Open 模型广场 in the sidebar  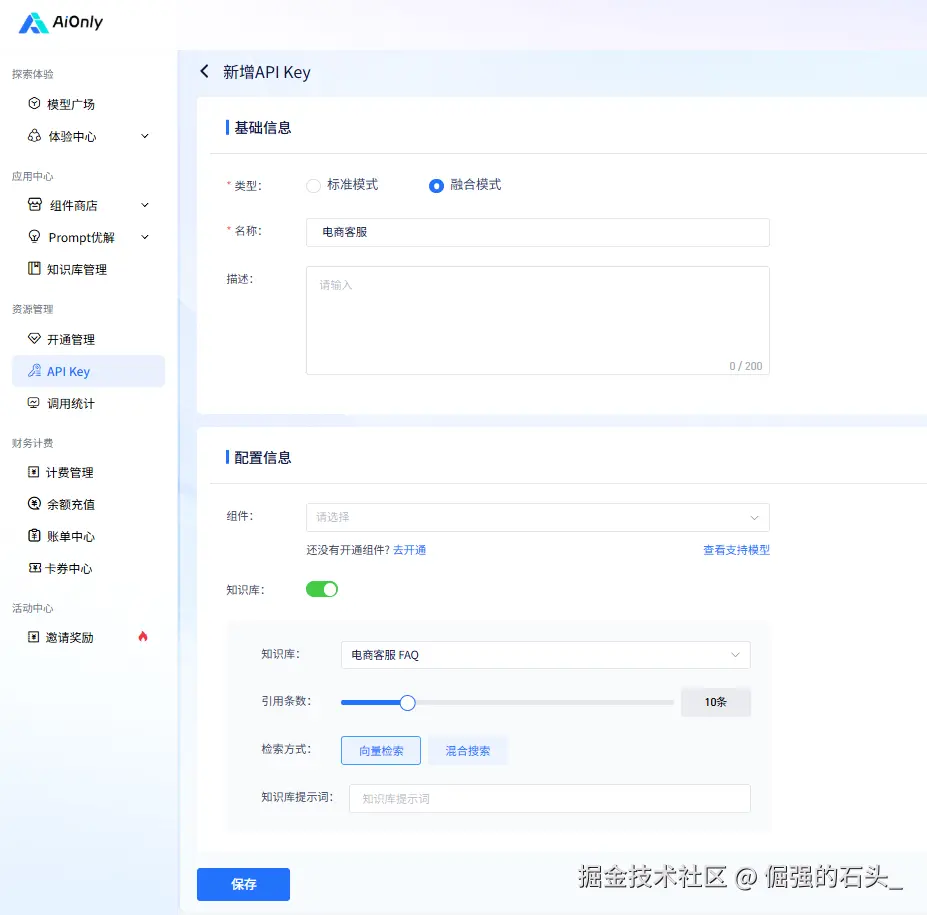click(70, 104)
